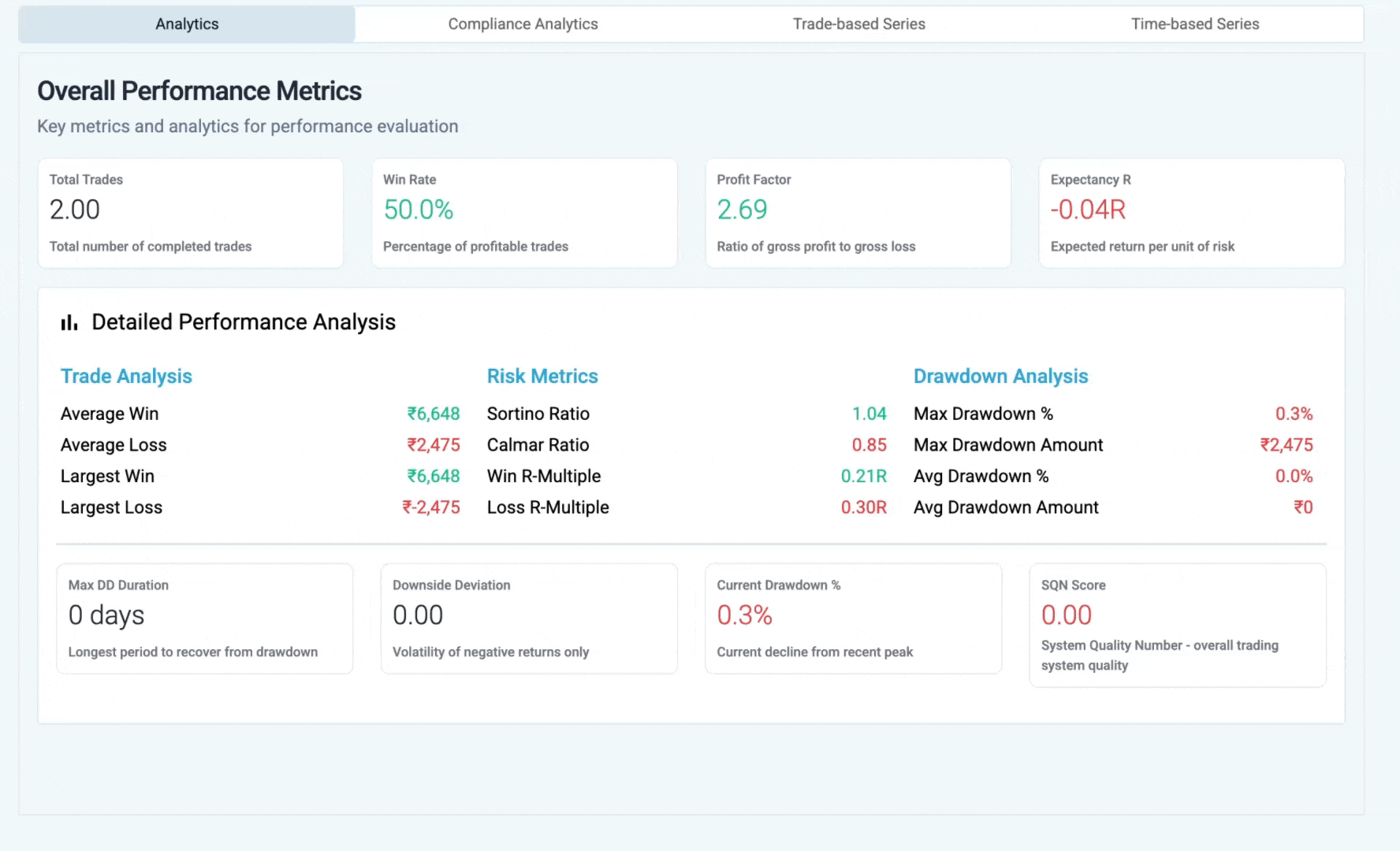Select the Downside Deviation card
Viewport: 1400px width, 851px height.
529,619
